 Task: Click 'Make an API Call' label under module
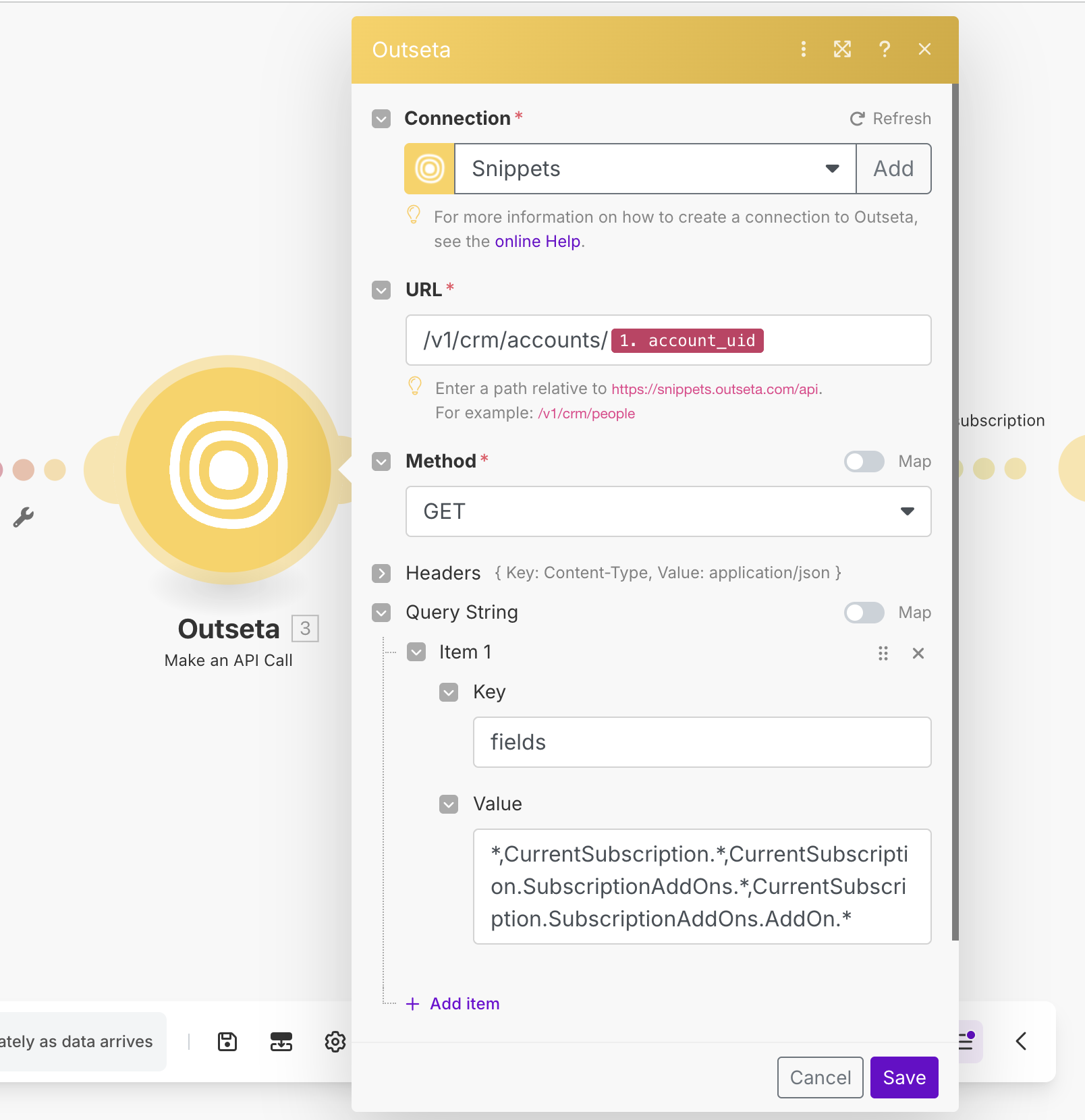(x=229, y=661)
